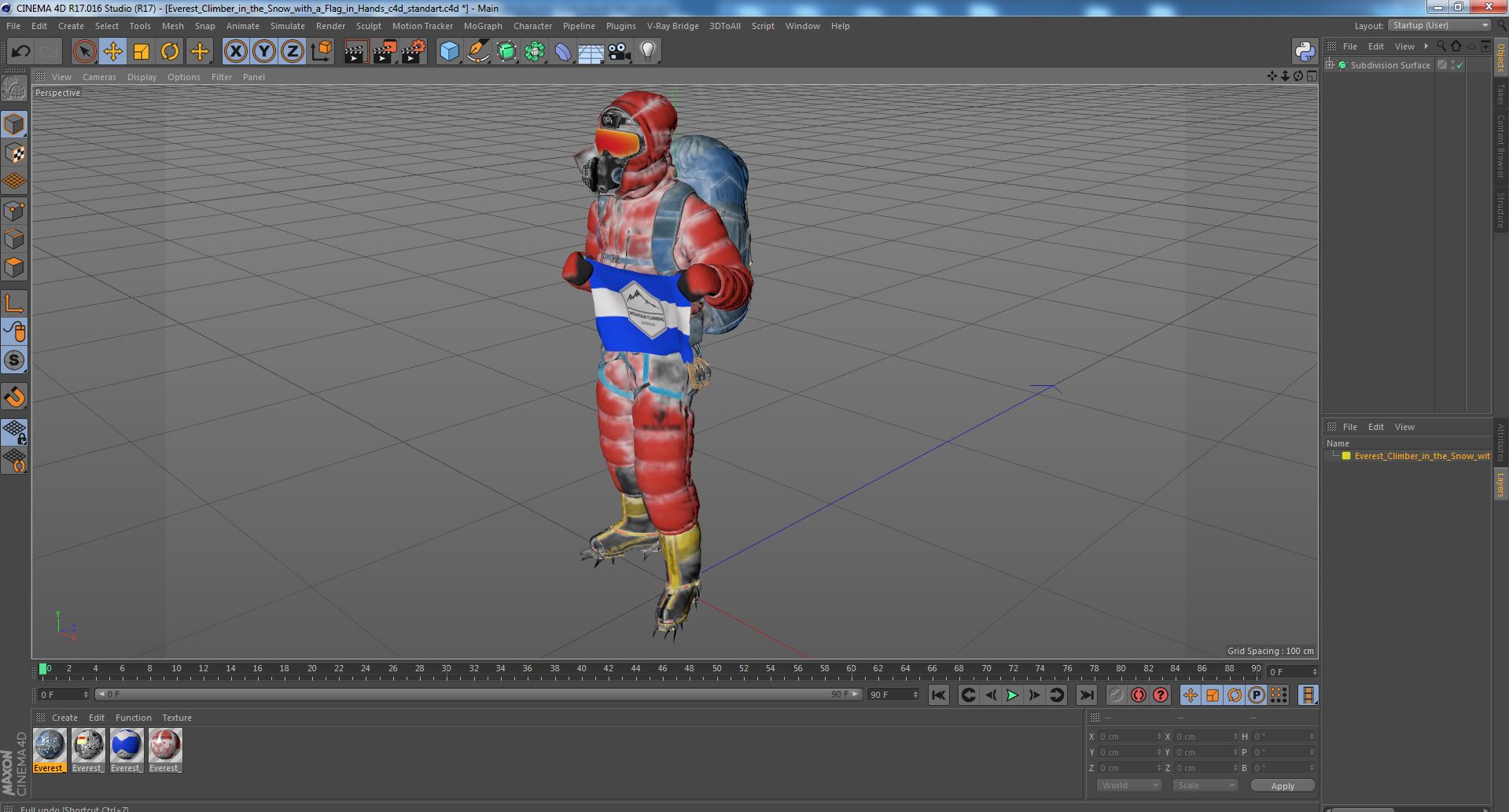
Task: Open Scale mode dropdown
Action: coord(1204,785)
